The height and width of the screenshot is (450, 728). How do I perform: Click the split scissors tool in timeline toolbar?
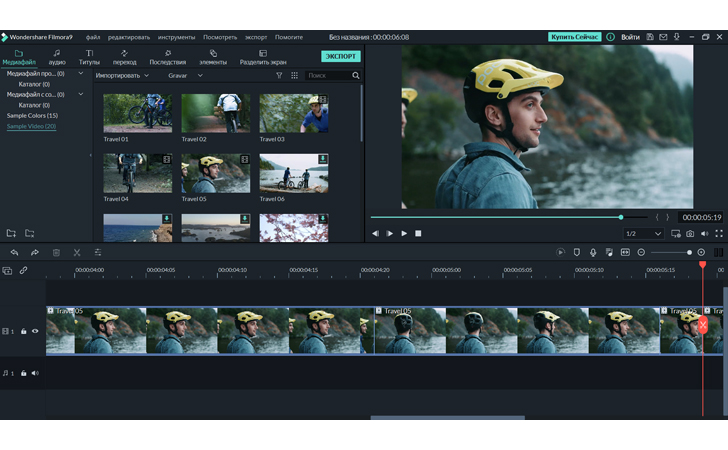click(77, 253)
